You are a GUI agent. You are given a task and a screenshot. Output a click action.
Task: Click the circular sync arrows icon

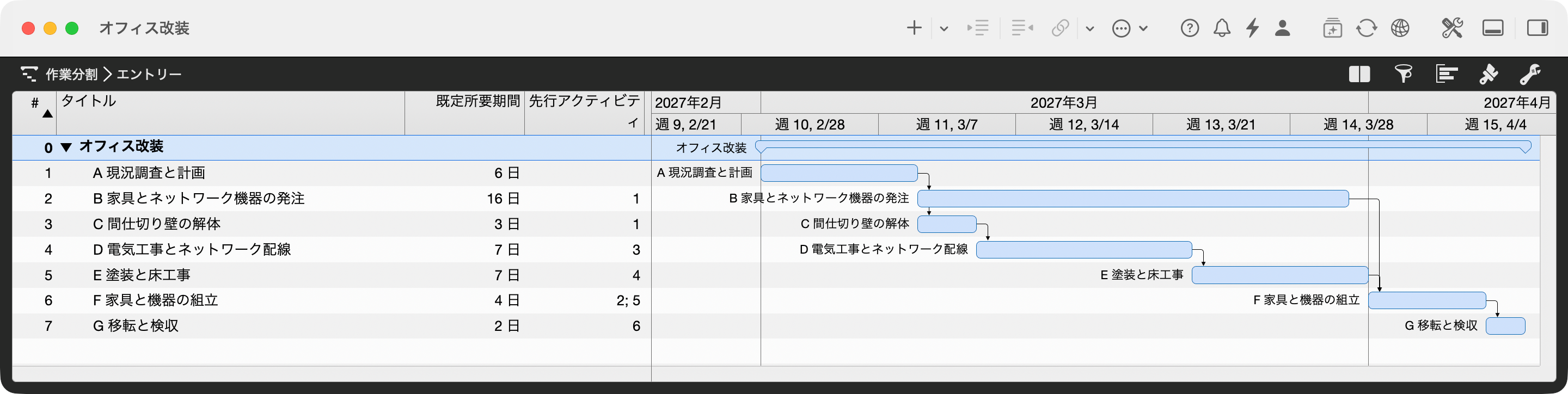[x=1367, y=28]
